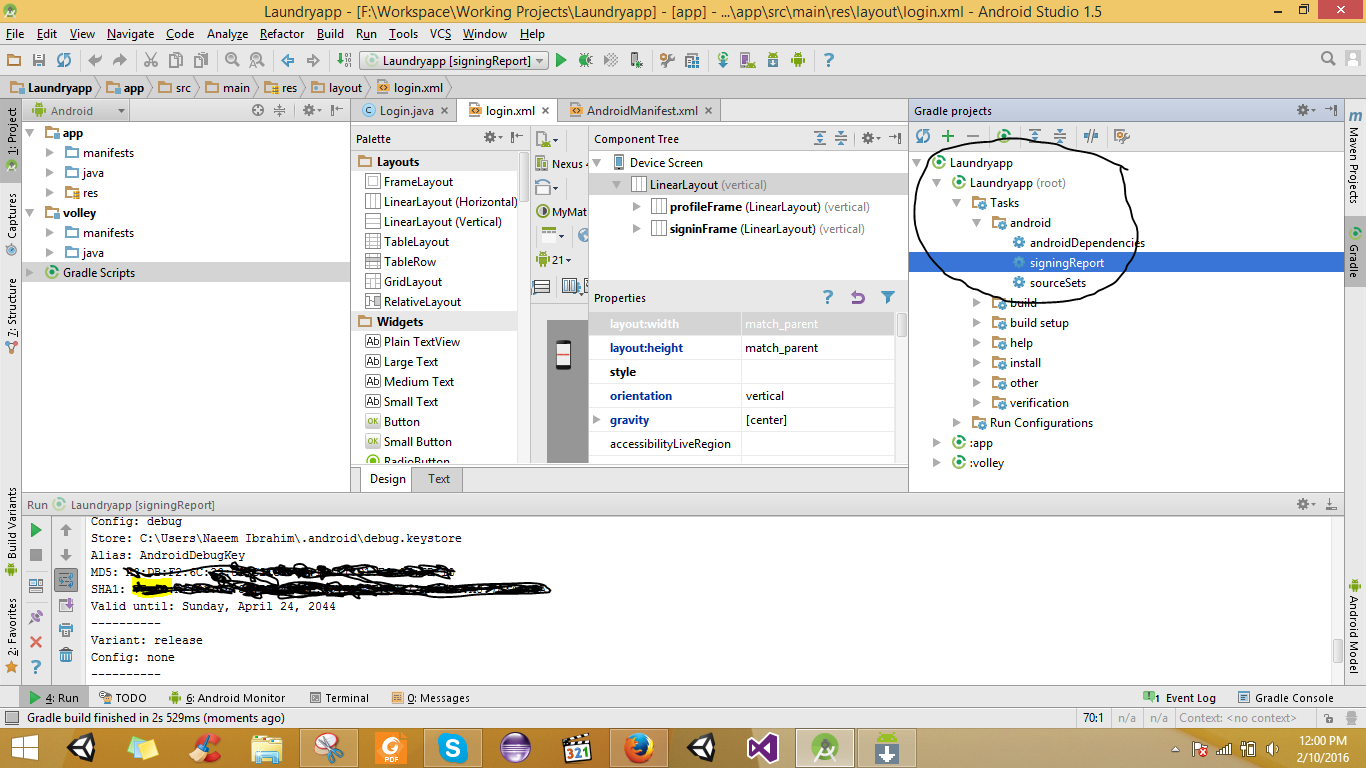1366x768 pixels.
Task: Open the Analyze menu
Action: [227, 34]
